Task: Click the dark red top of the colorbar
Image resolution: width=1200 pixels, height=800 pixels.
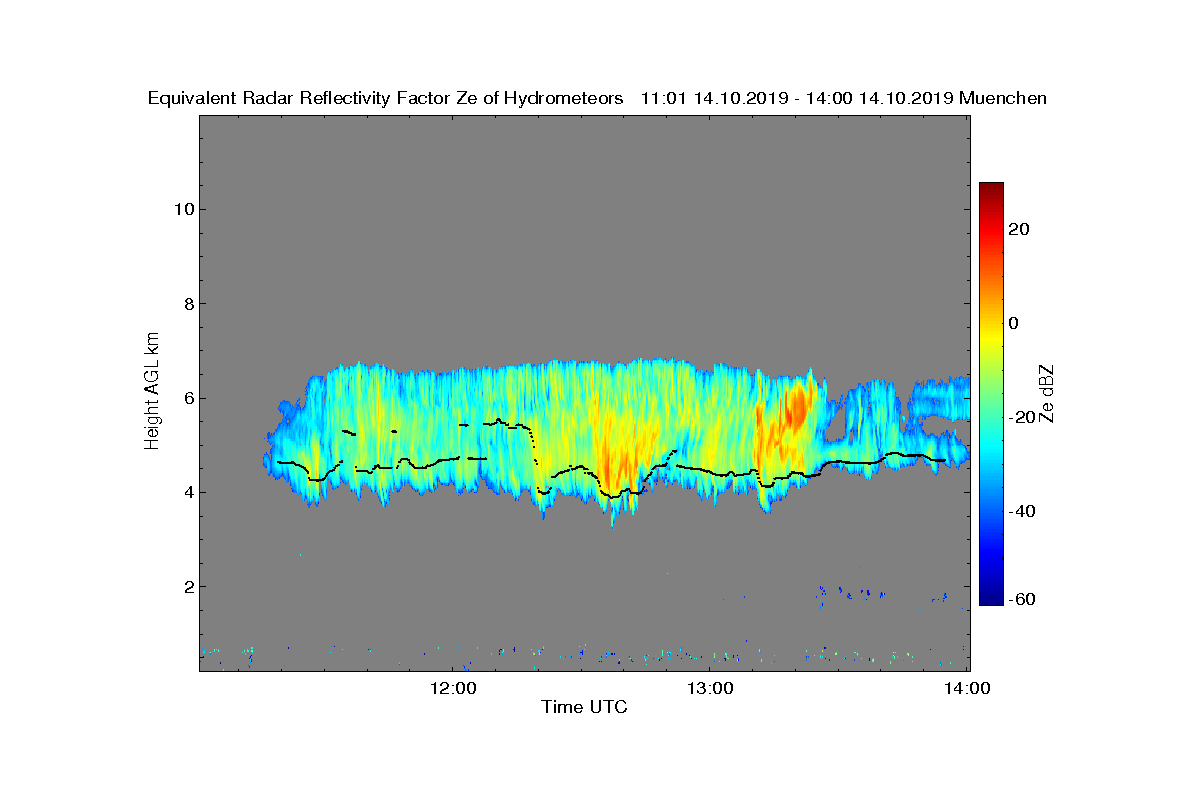Action: (x=991, y=189)
